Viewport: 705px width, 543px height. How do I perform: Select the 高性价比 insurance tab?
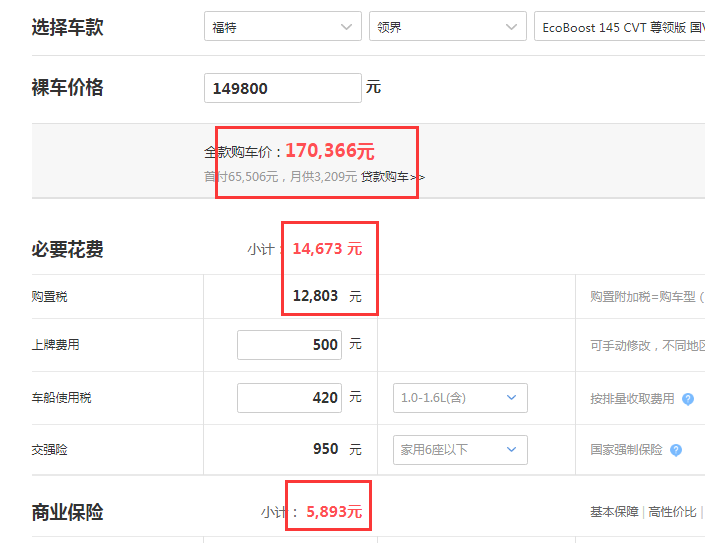point(672,512)
